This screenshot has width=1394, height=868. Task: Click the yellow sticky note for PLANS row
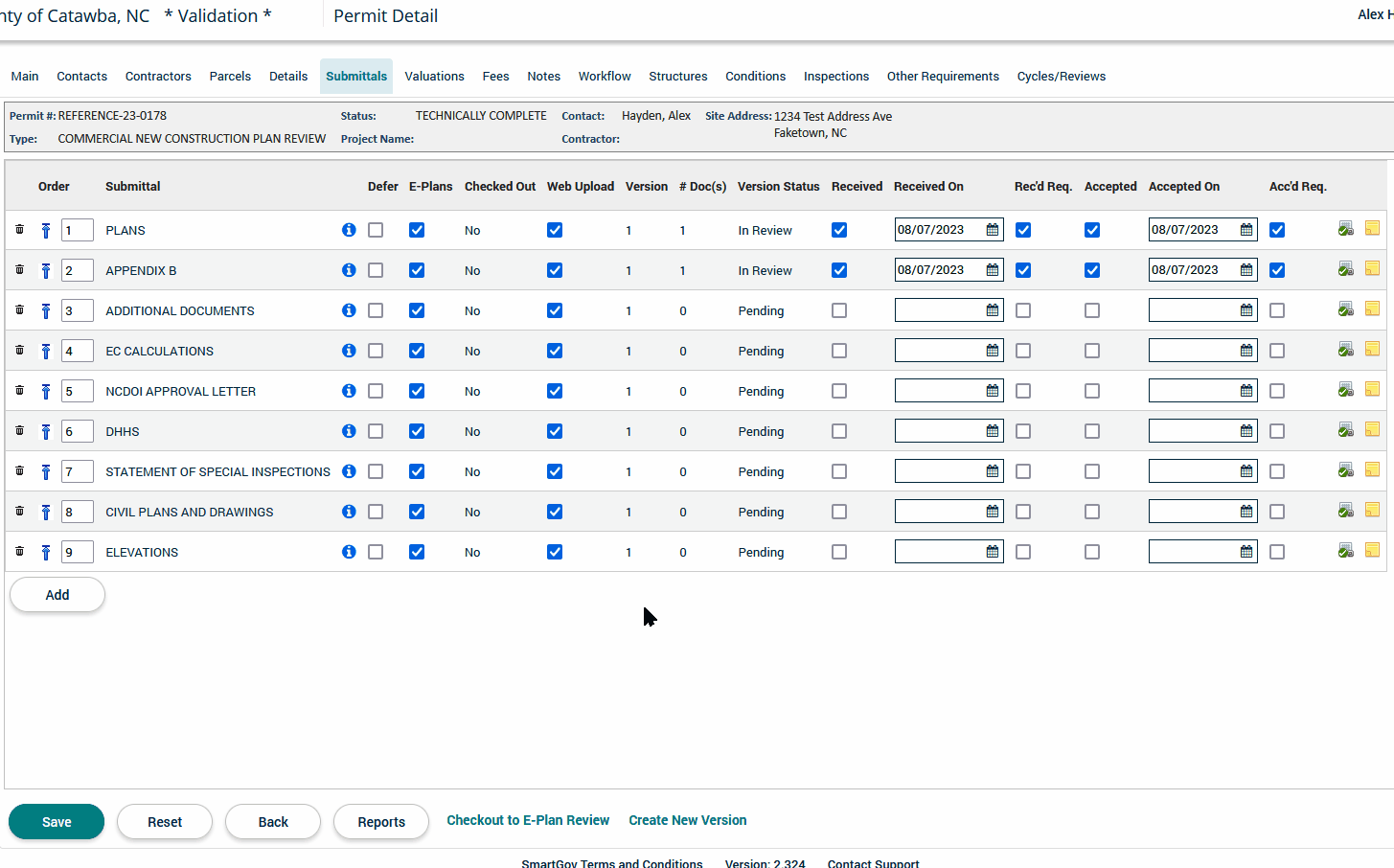click(1372, 229)
